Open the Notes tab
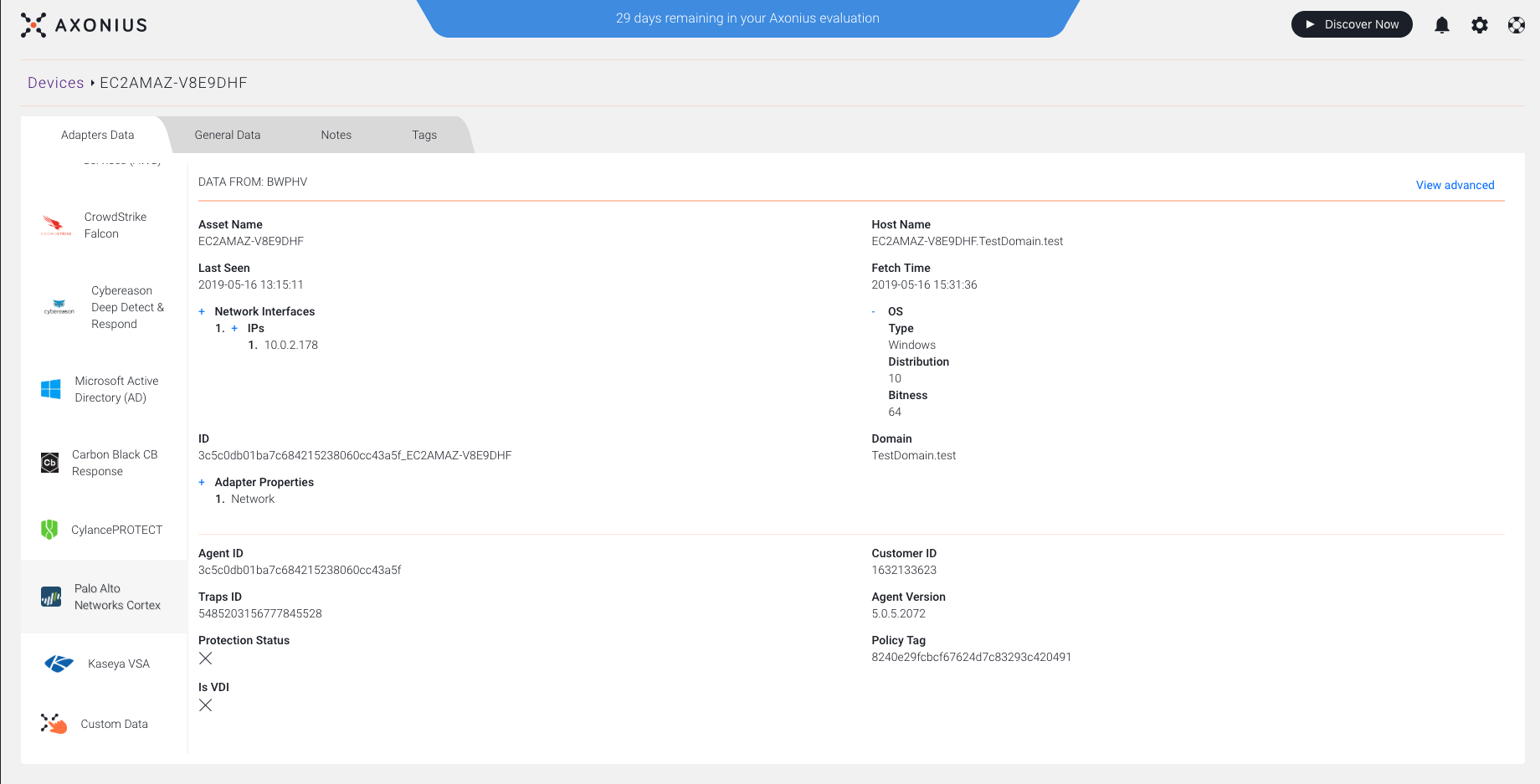Viewport: 1540px width, 784px height. (336, 135)
